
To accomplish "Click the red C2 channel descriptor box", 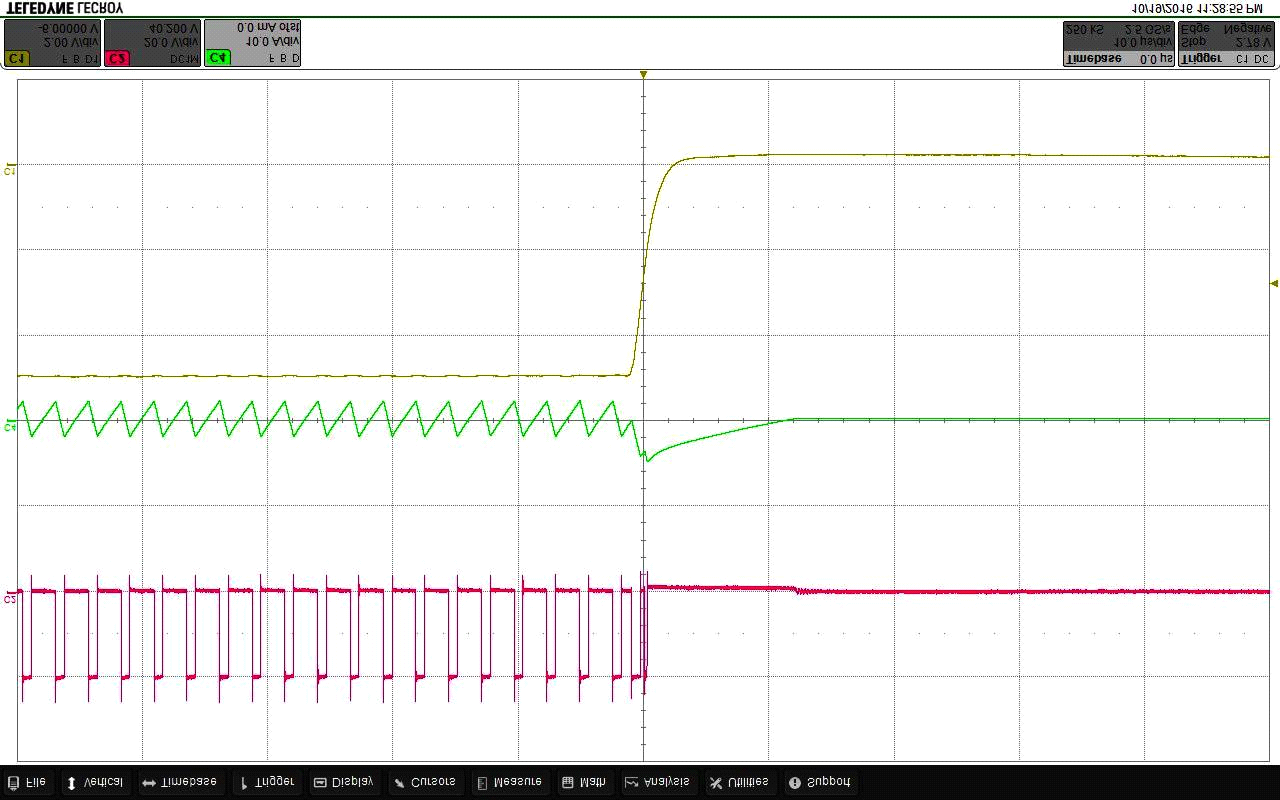I will pyautogui.click(x=152, y=43).
